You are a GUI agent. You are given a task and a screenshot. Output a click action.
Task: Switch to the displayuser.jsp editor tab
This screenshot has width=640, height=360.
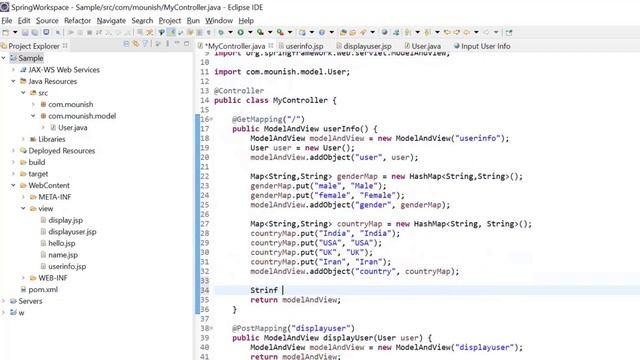click(x=363, y=46)
